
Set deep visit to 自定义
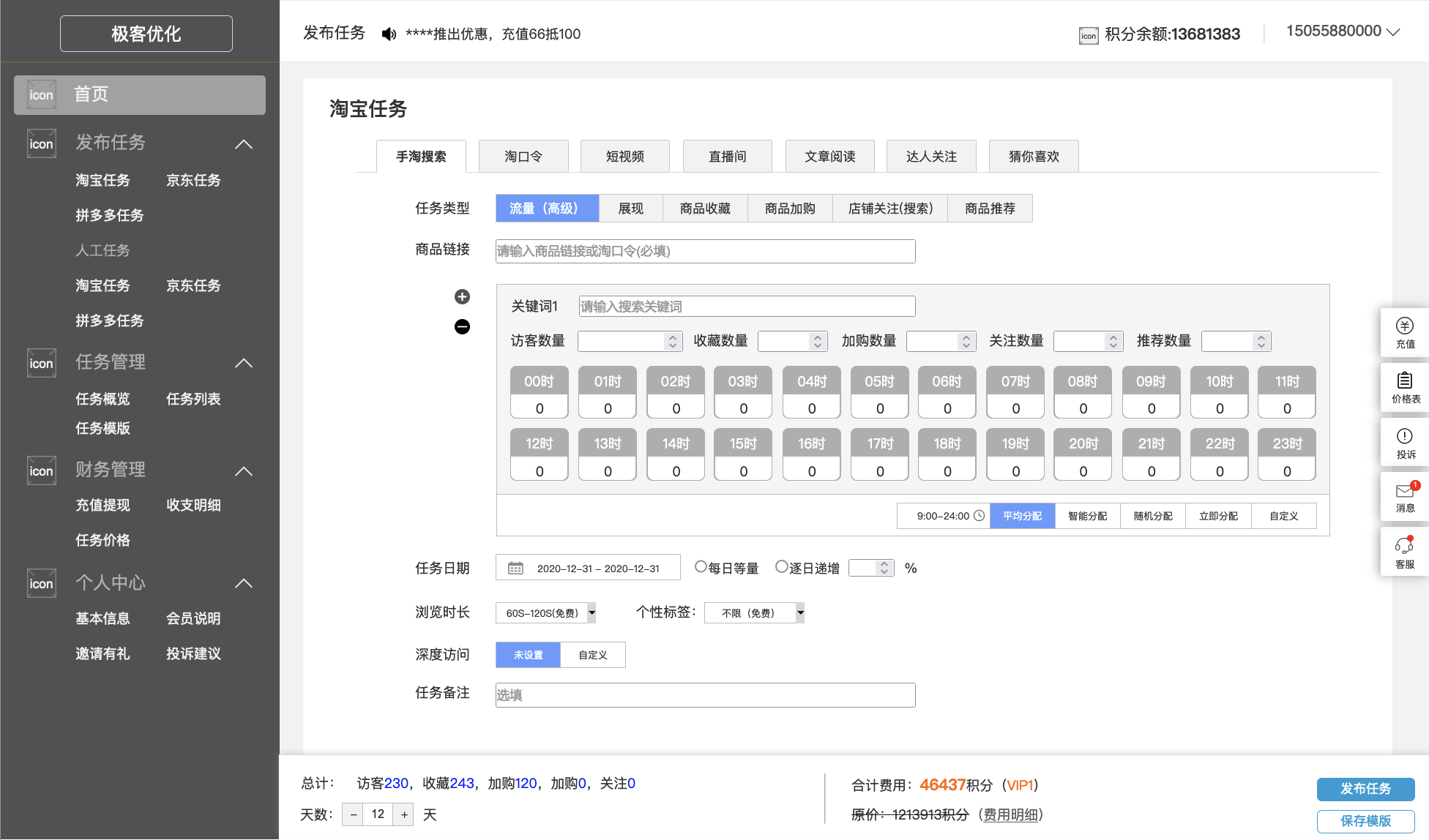593,655
